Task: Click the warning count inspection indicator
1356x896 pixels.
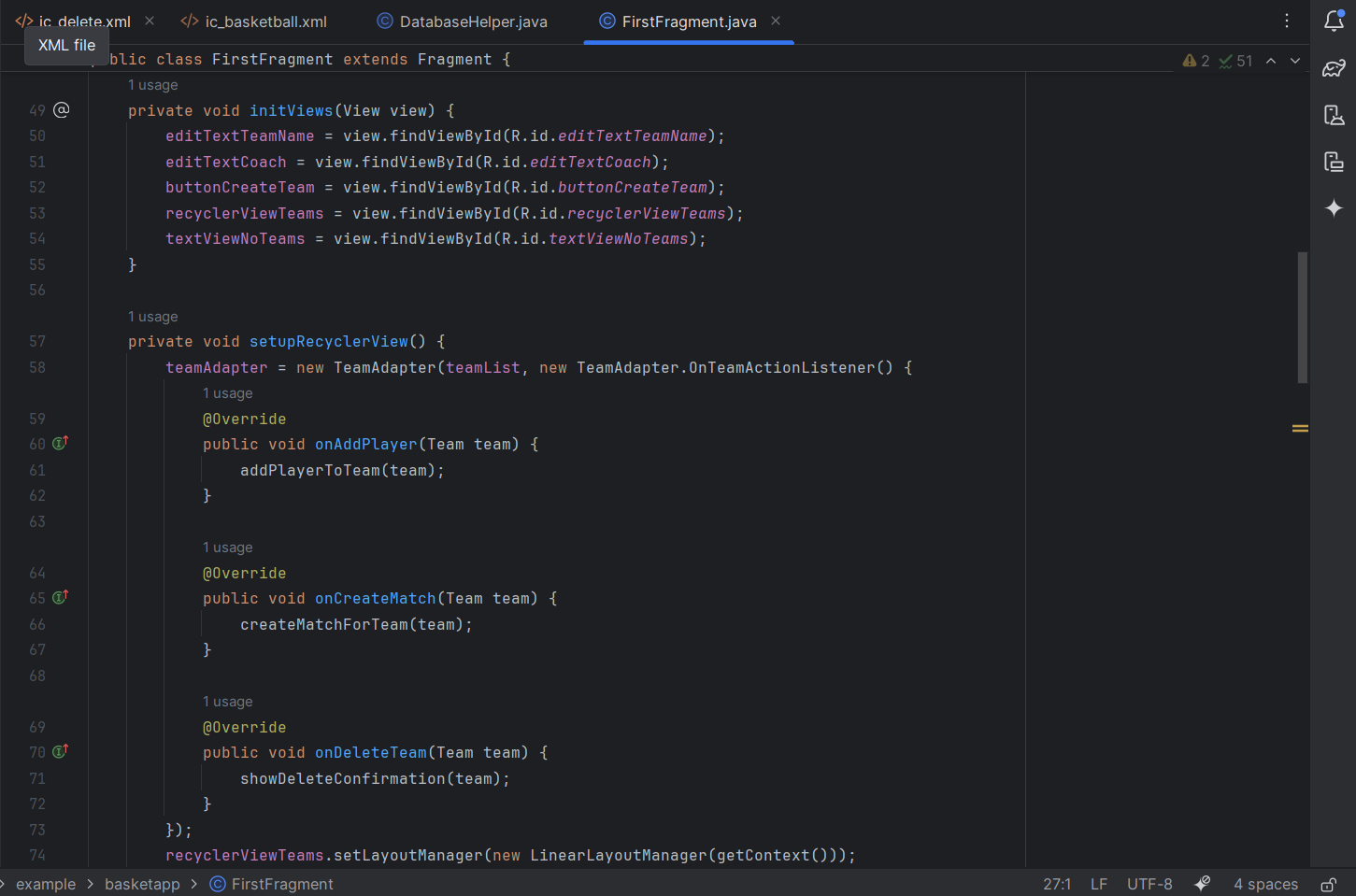Action: pyautogui.click(x=1196, y=61)
